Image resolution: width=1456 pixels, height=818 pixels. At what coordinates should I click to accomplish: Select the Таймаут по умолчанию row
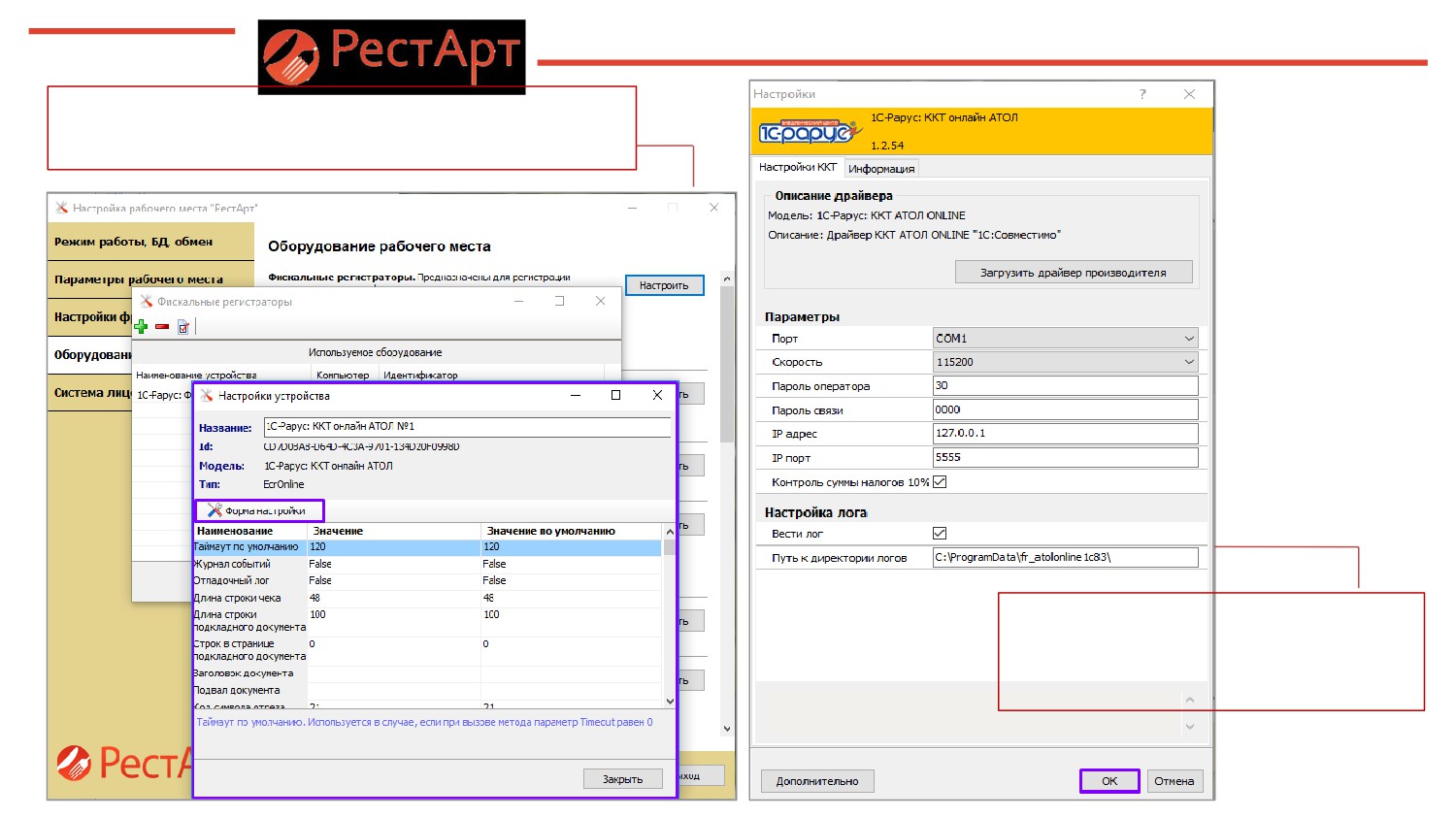pyautogui.click(x=428, y=547)
